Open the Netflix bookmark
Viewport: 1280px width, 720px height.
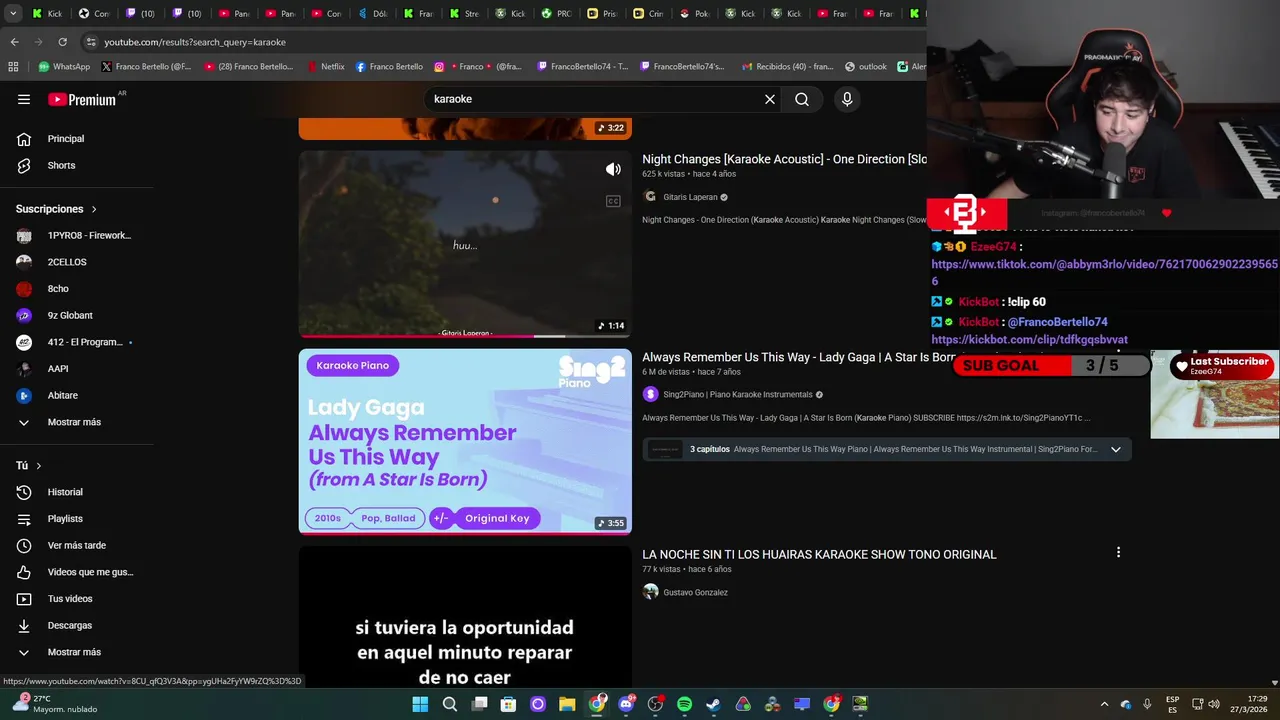[x=325, y=67]
